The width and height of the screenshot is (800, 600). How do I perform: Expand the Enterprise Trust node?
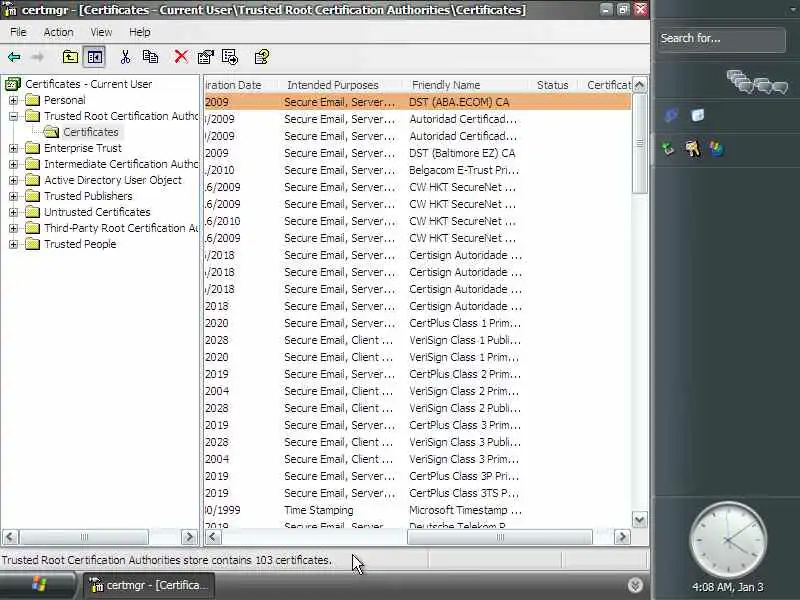pos(14,148)
